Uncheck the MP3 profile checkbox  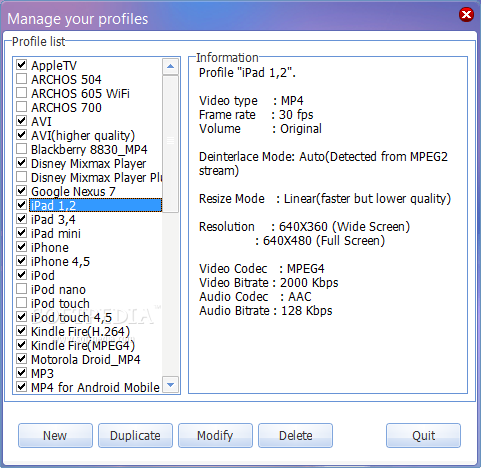click(x=22, y=372)
